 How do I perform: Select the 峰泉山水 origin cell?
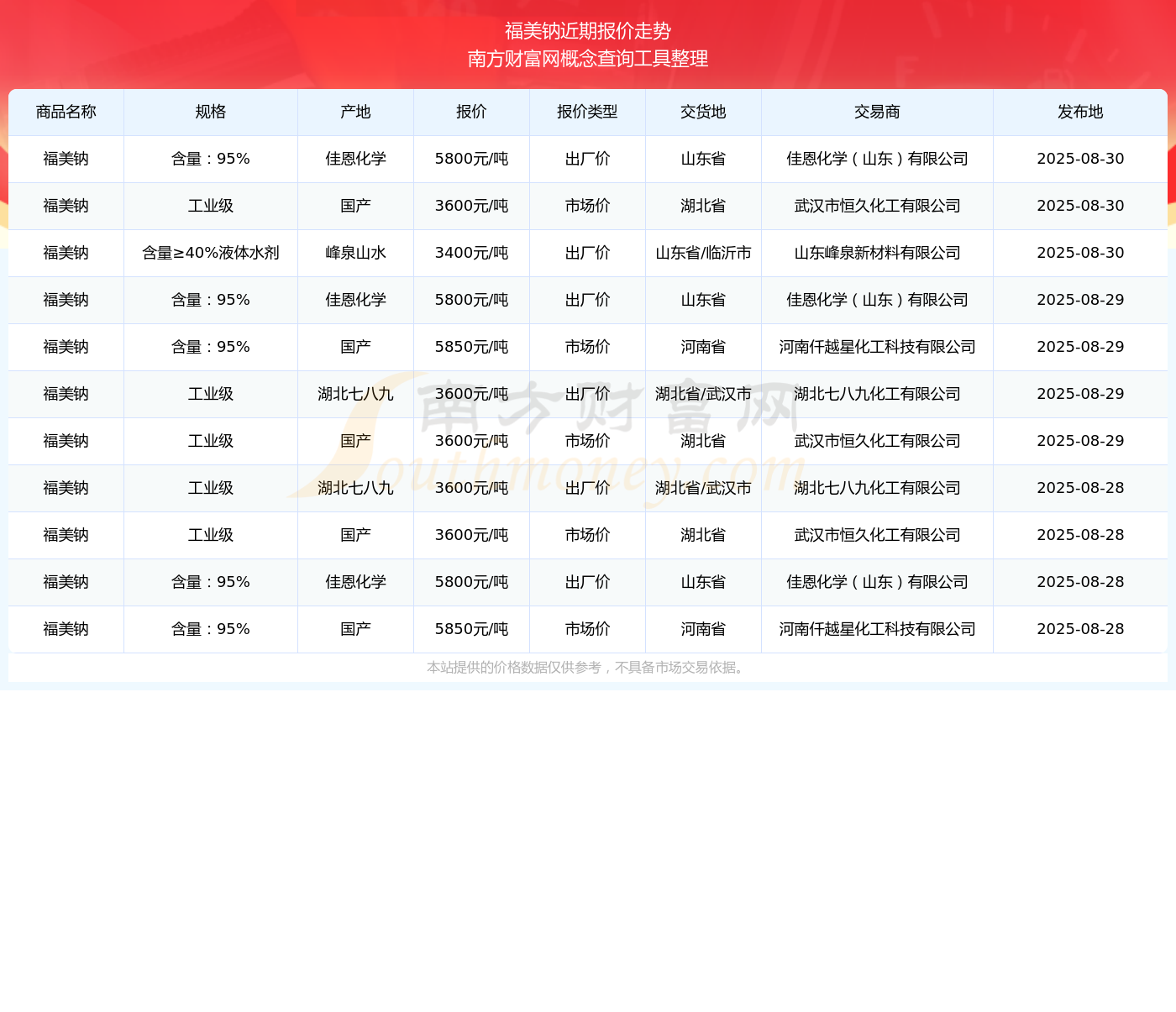point(355,253)
